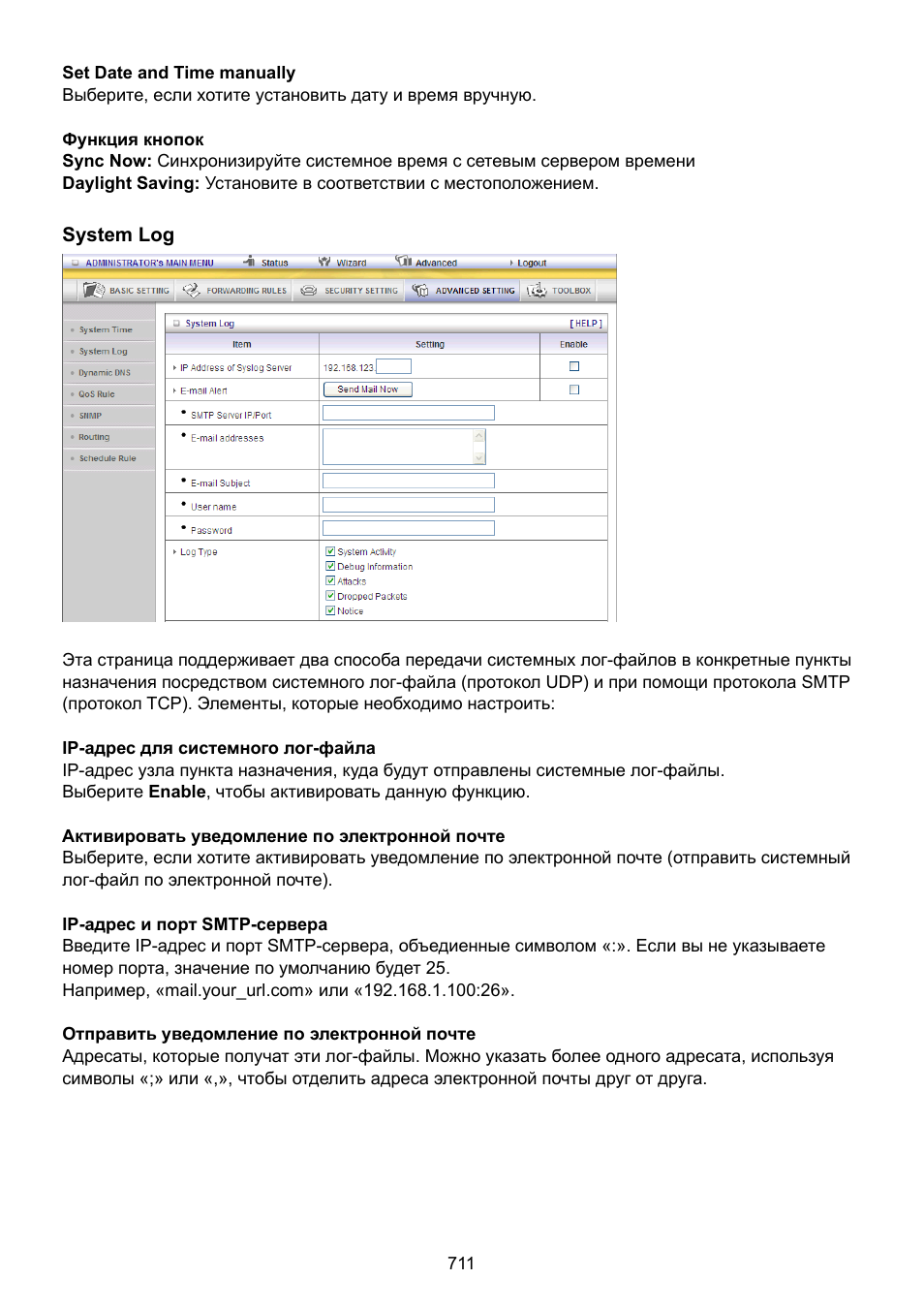Toggle the Notice log type checkbox

(330, 610)
